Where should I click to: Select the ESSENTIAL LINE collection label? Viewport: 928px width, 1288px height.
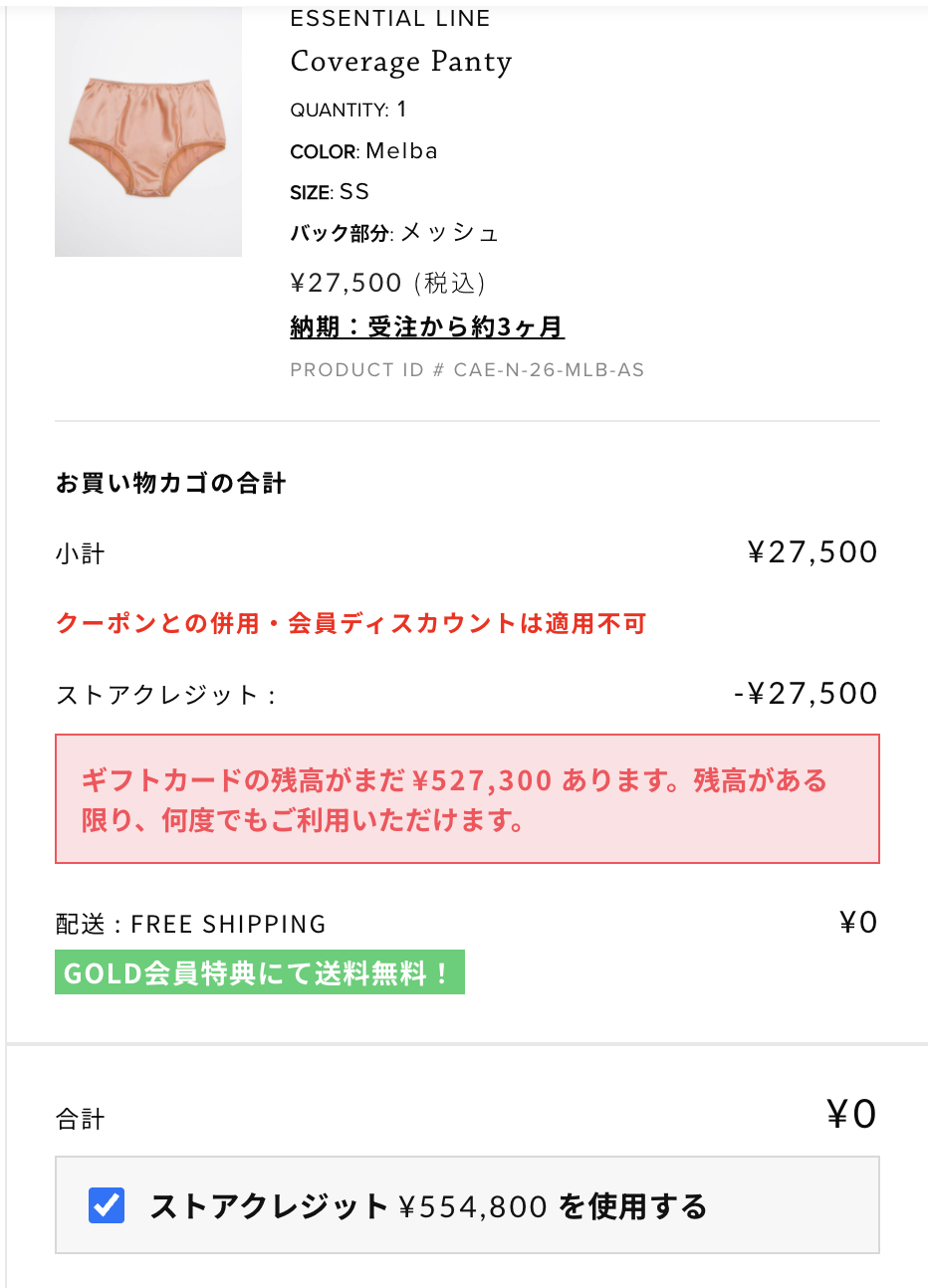[x=390, y=18]
